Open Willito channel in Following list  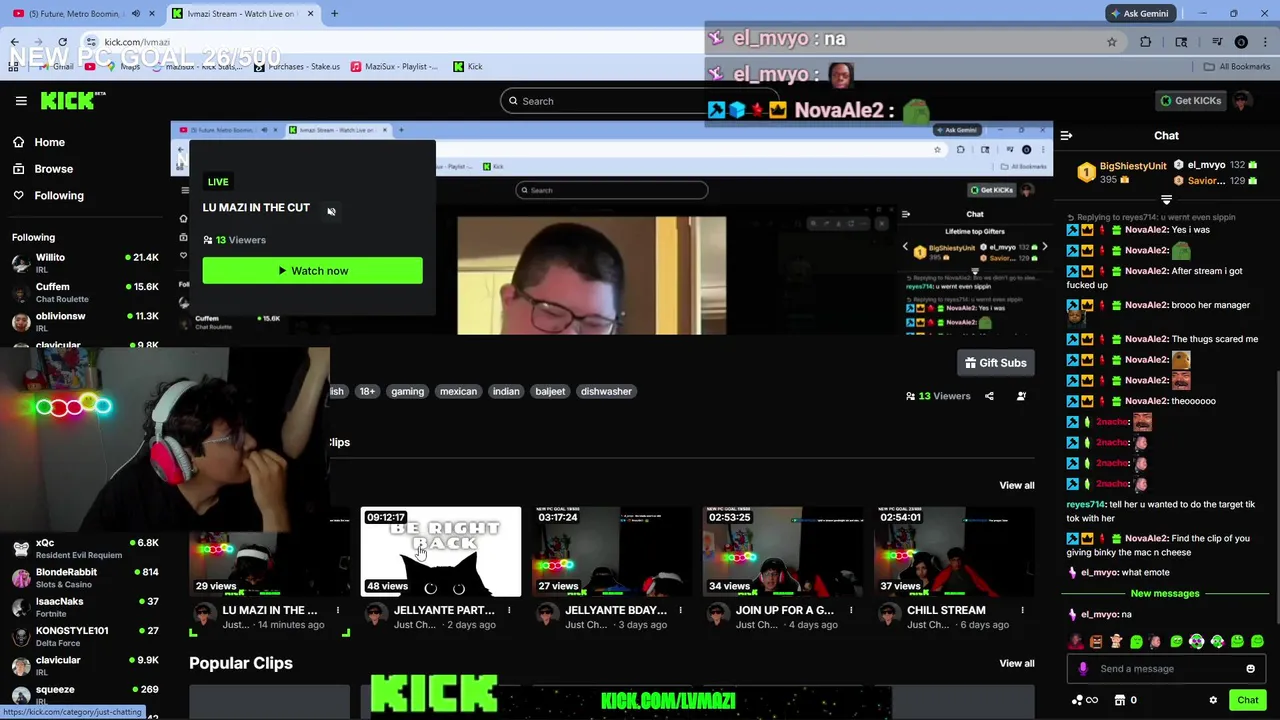85,264
